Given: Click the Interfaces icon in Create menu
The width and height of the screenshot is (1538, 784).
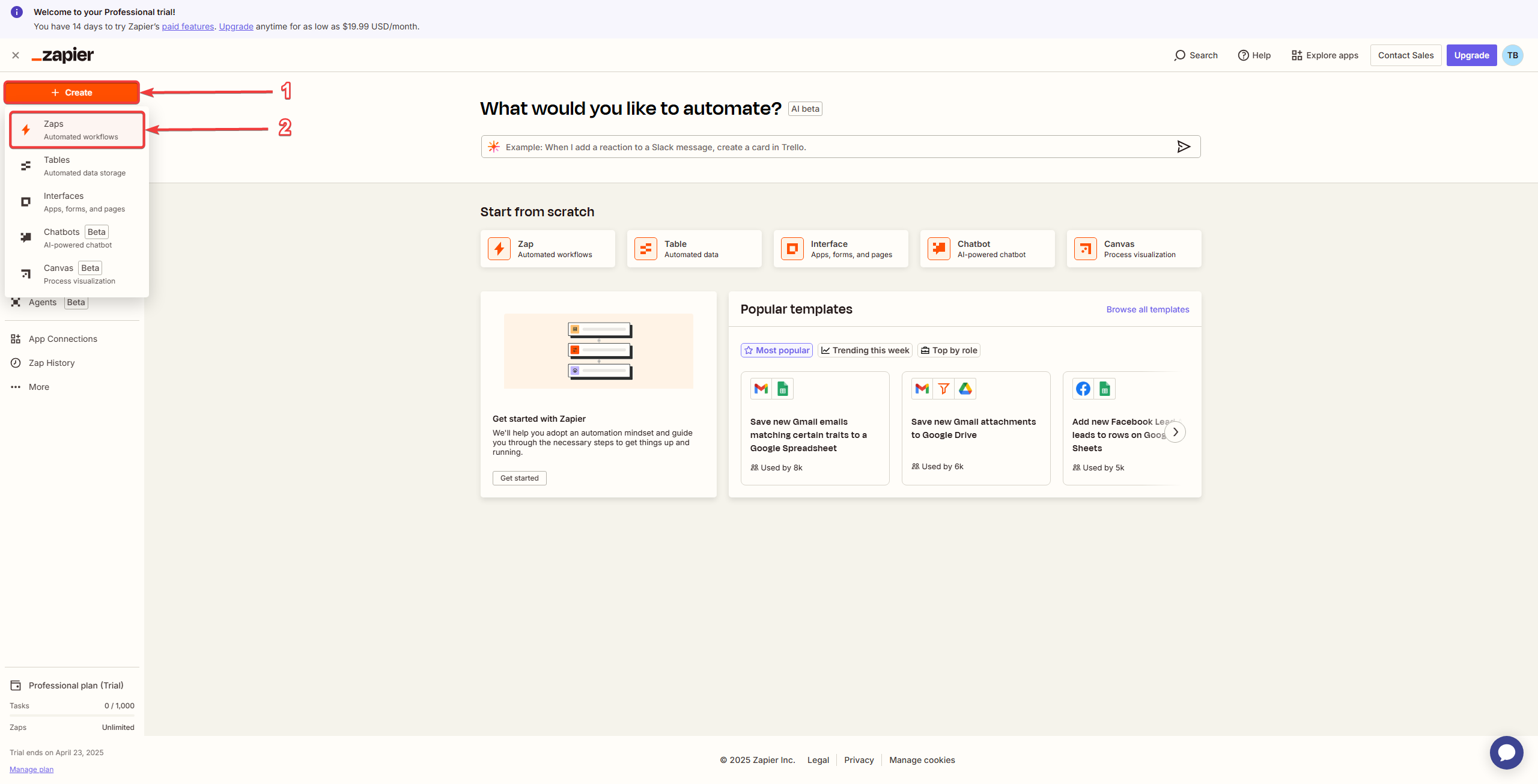Looking at the screenshot, I should click(x=26, y=202).
